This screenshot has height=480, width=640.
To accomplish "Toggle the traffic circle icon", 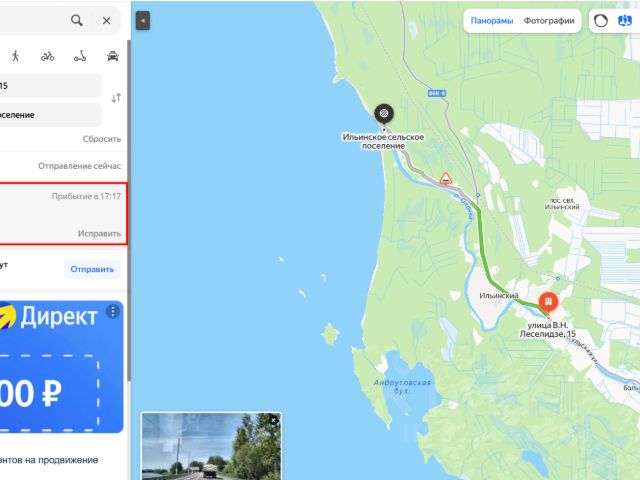I will 601,20.
